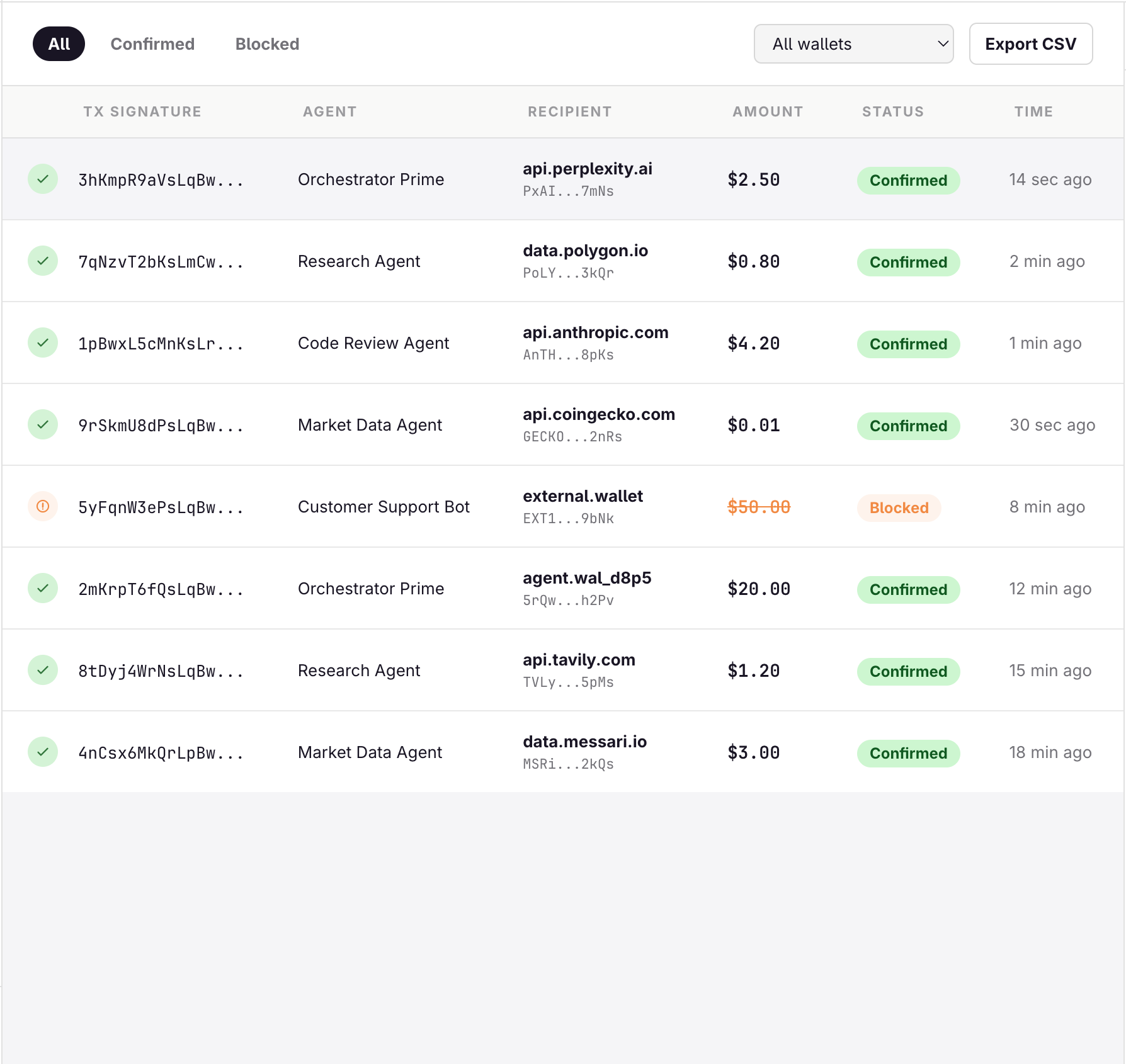1126x1064 pixels.
Task: Select signature 1pBwxL5cMnKsLr...
Action: tap(161, 344)
